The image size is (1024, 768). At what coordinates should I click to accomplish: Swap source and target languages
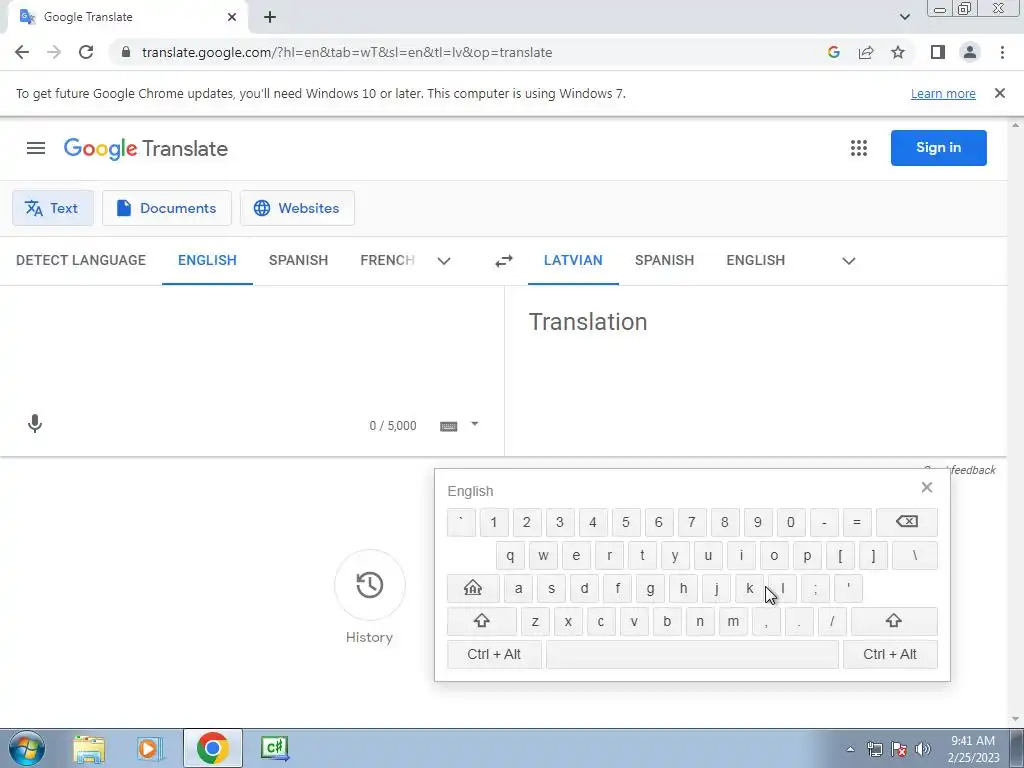click(x=504, y=261)
